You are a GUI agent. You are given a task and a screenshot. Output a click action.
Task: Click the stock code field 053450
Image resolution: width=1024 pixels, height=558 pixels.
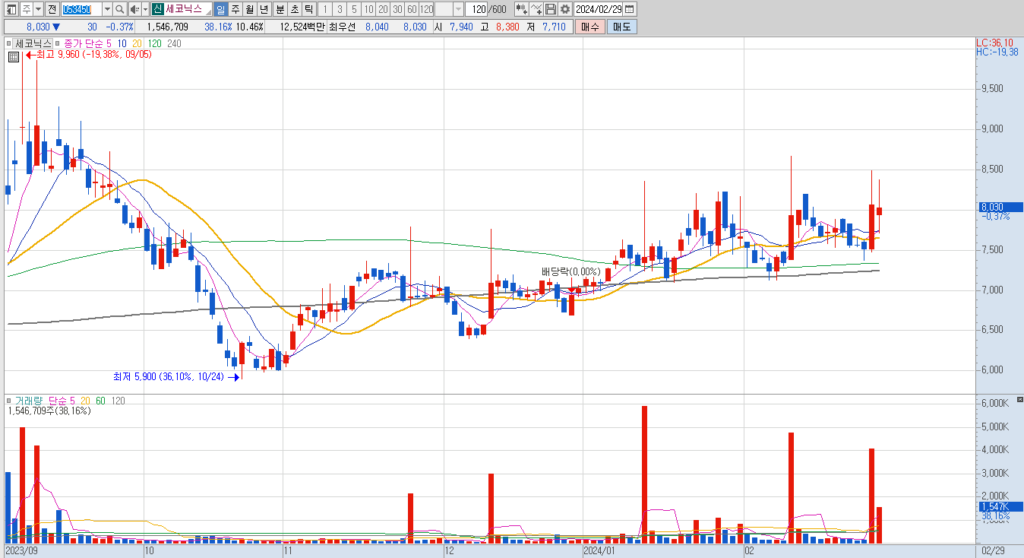pyautogui.click(x=81, y=9)
